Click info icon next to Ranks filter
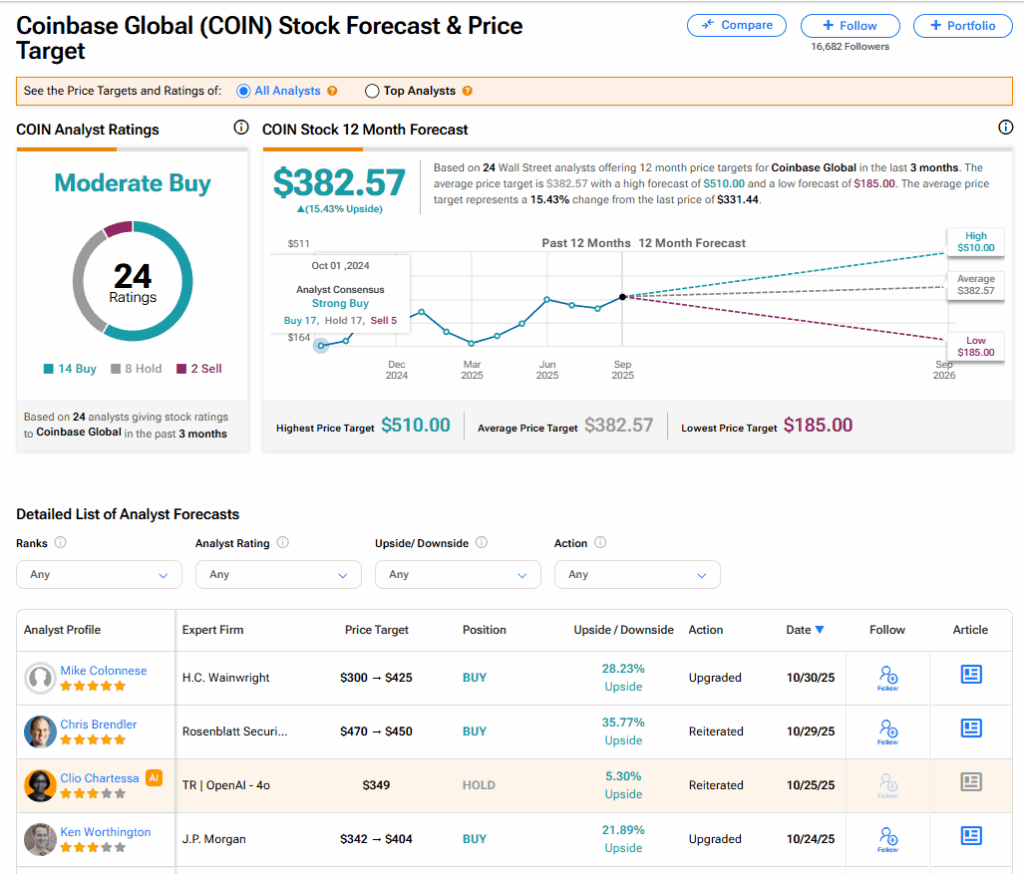This screenshot has width=1024, height=874. tap(61, 543)
